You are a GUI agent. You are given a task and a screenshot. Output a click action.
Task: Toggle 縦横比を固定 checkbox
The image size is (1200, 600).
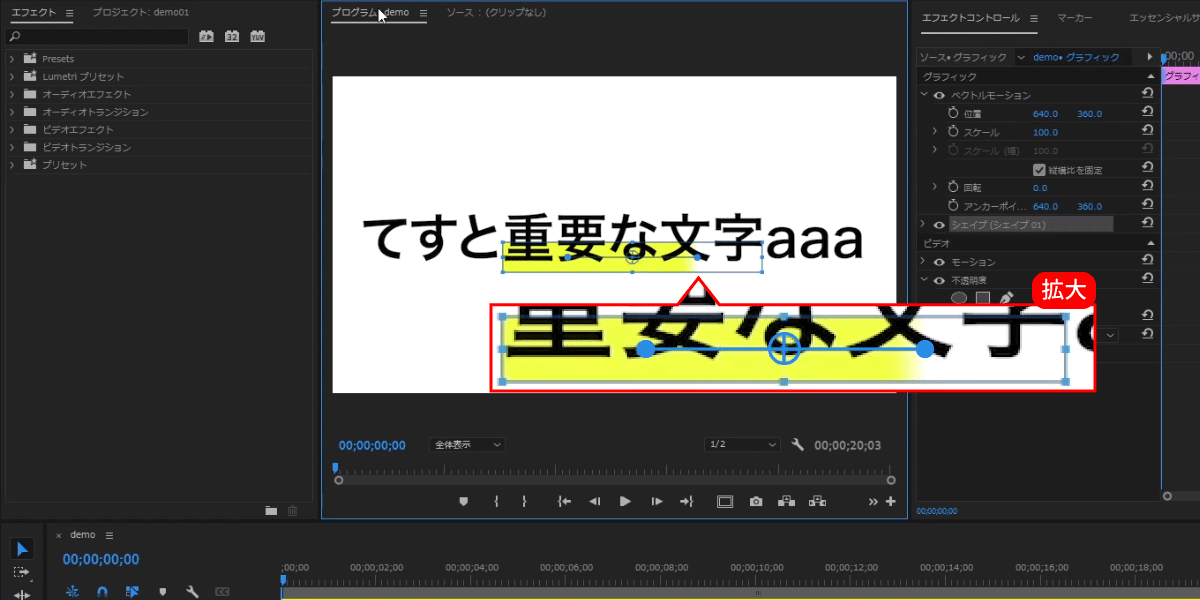1039,169
